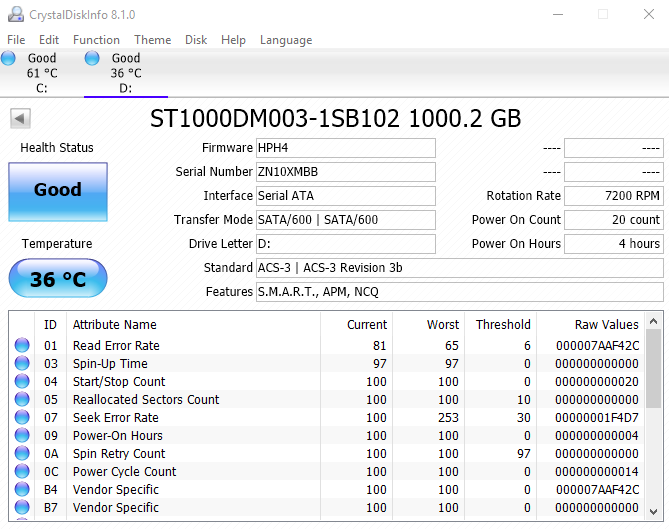The width and height of the screenshot is (669, 529).
Task: Select the C: drive tab
Action: (42, 73)
